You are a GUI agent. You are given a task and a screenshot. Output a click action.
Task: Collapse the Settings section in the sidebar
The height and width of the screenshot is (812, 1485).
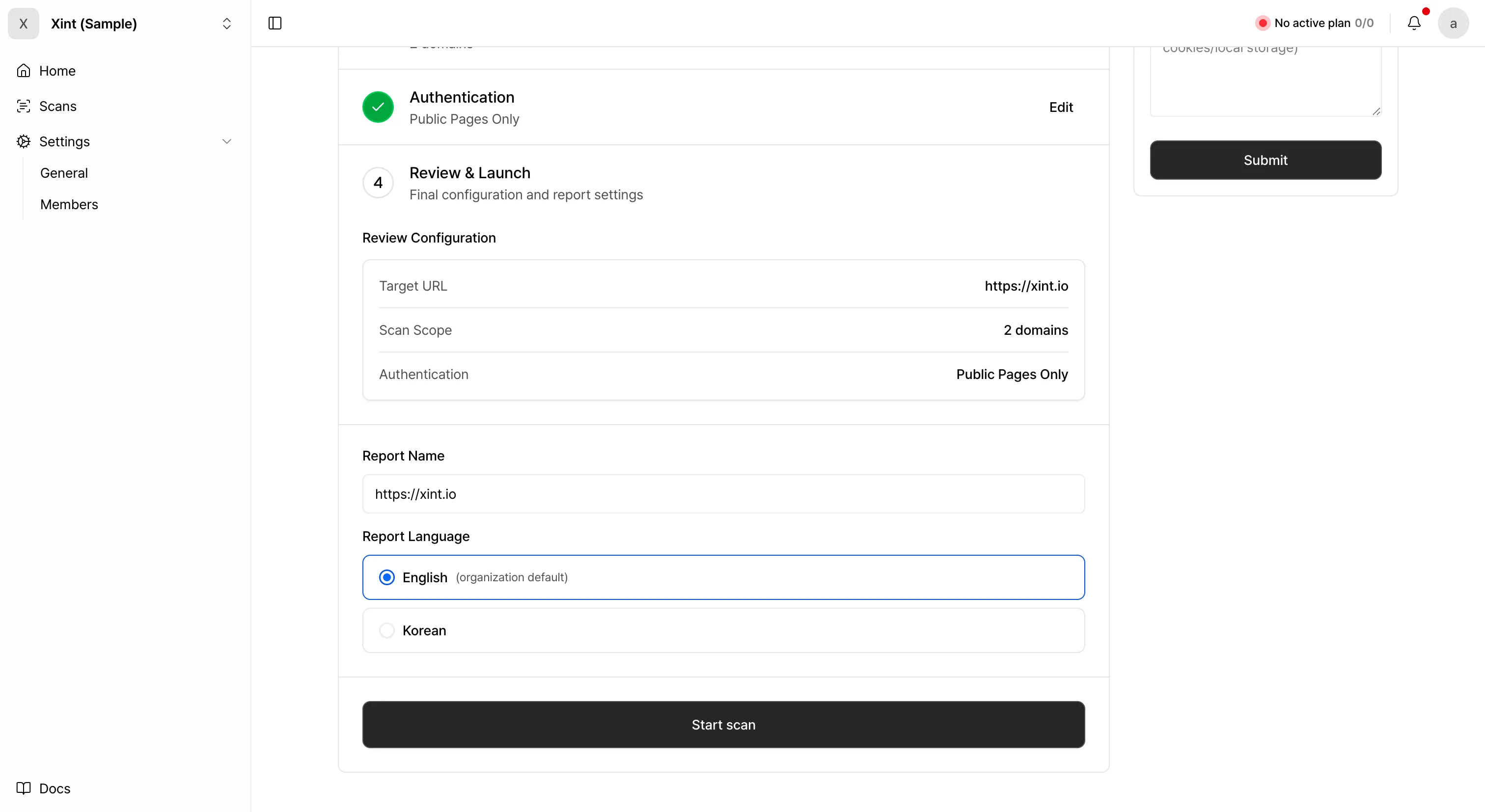pos(227,141)
